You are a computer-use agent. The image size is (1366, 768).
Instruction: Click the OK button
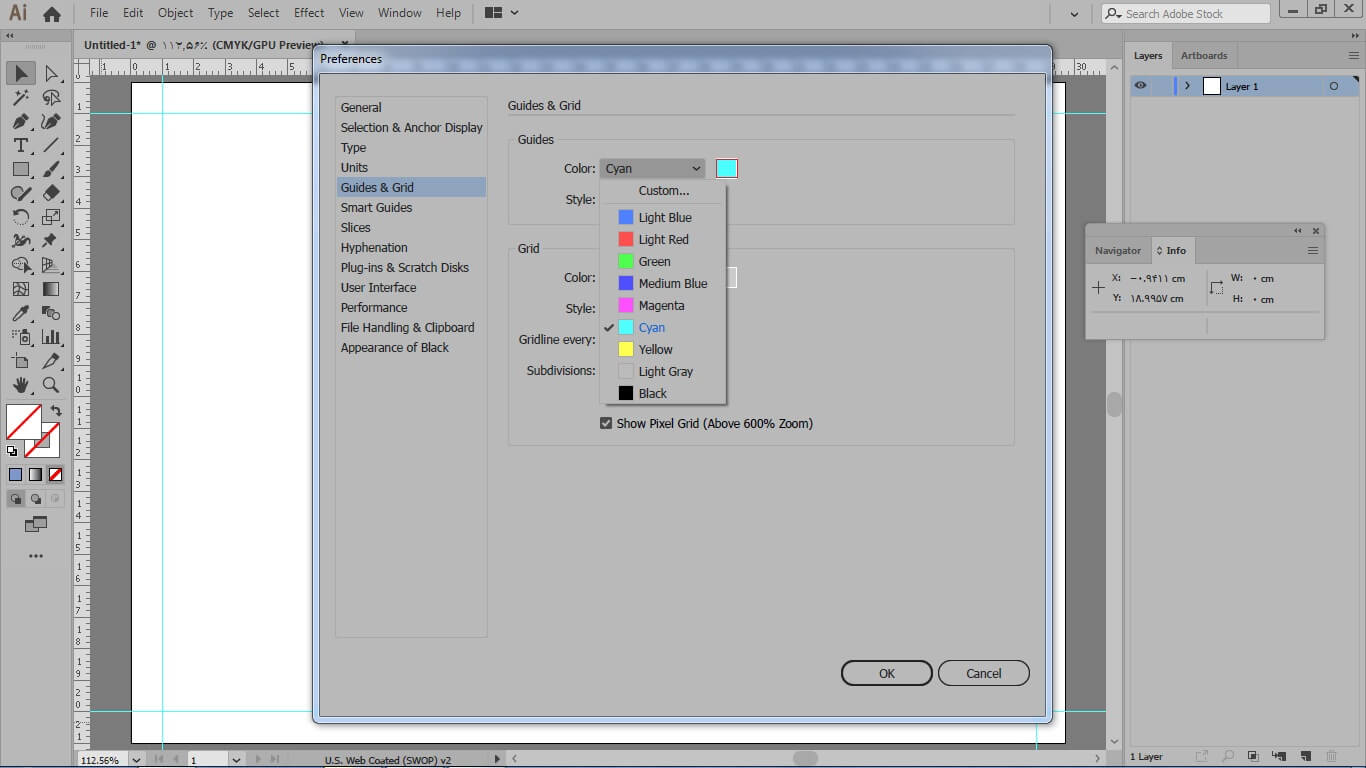pos(886,673)
